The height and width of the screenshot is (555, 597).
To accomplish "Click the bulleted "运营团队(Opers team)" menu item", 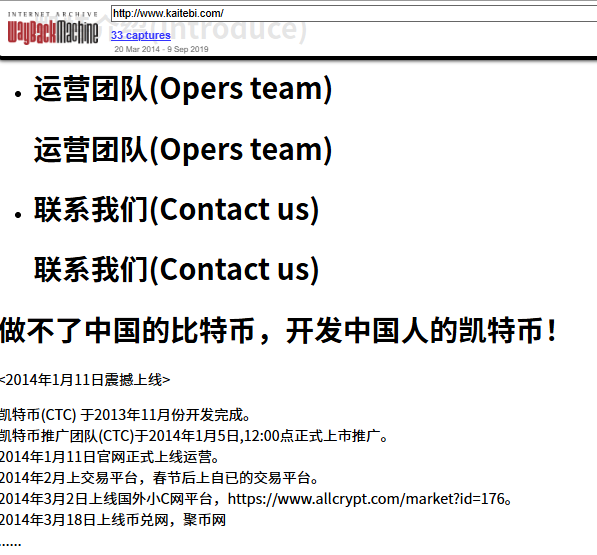I will (183, 89).
